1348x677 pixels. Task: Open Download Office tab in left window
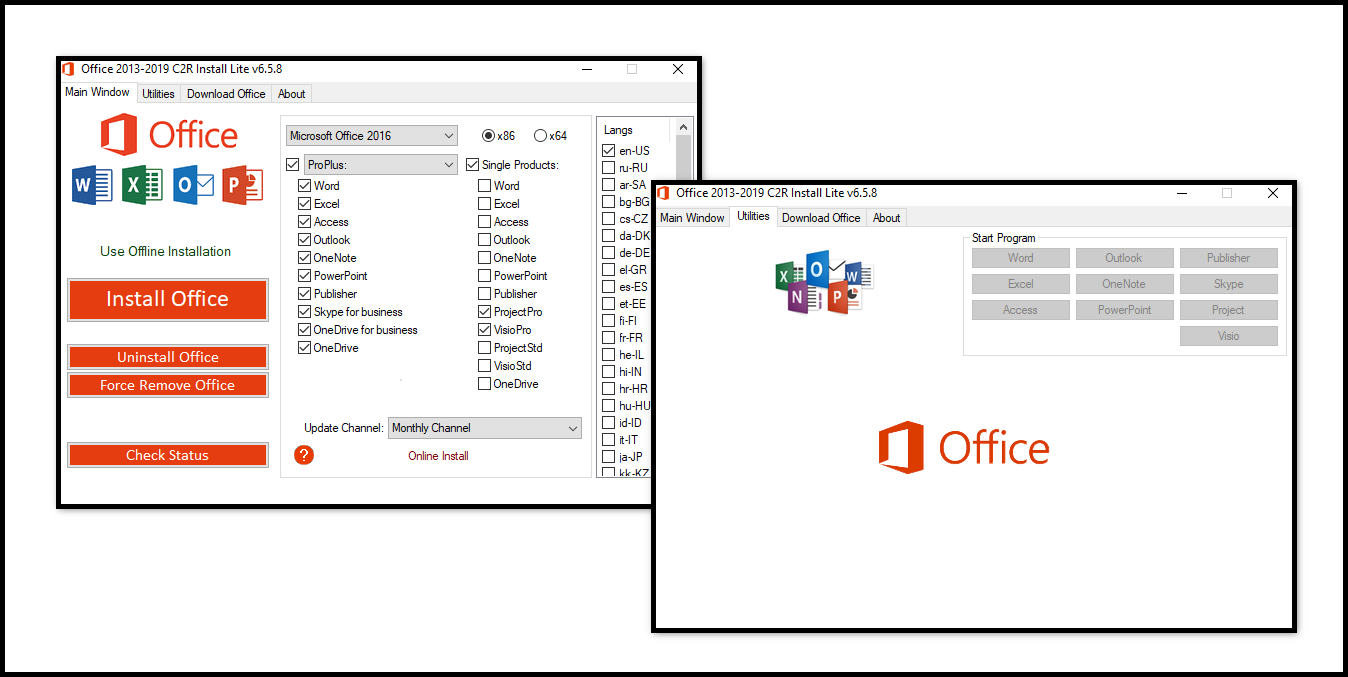pos(226,94)
